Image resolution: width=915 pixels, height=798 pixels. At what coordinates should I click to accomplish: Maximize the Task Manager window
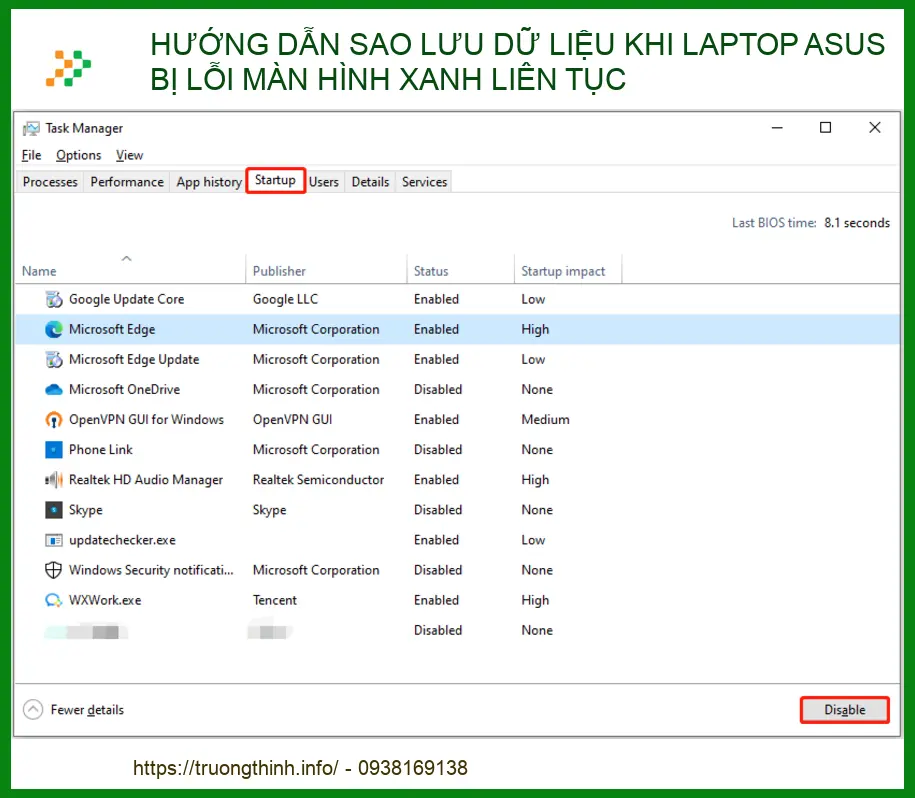click(x=826, y=128)
